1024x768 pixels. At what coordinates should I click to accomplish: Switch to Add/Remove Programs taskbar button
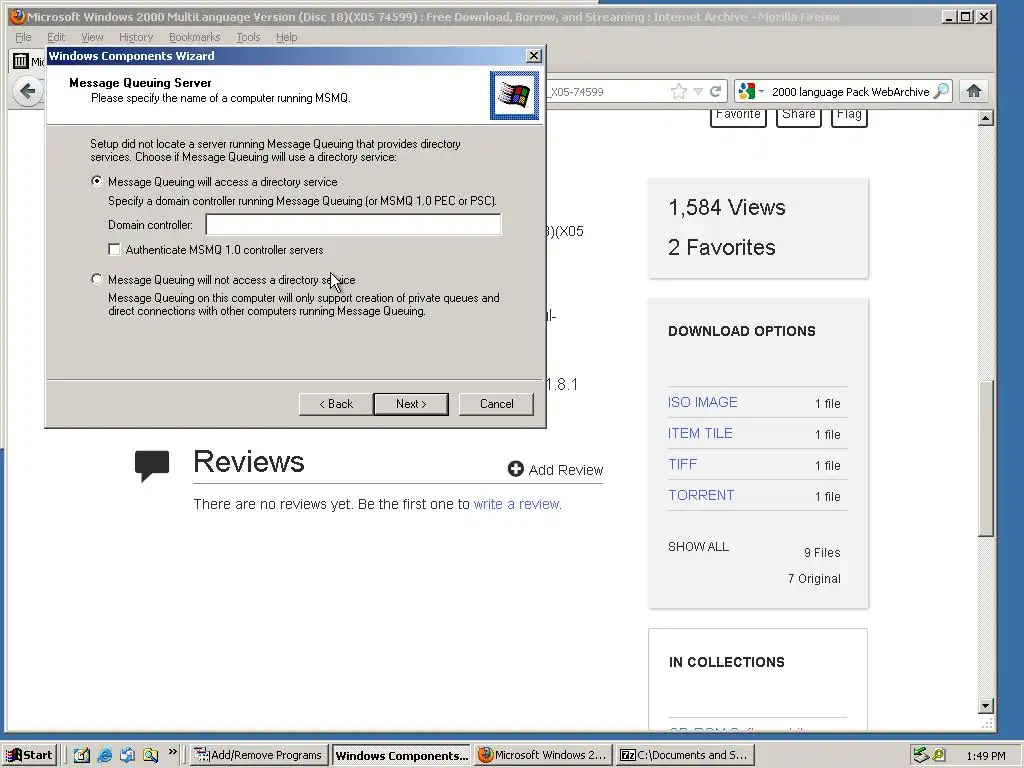259,755
